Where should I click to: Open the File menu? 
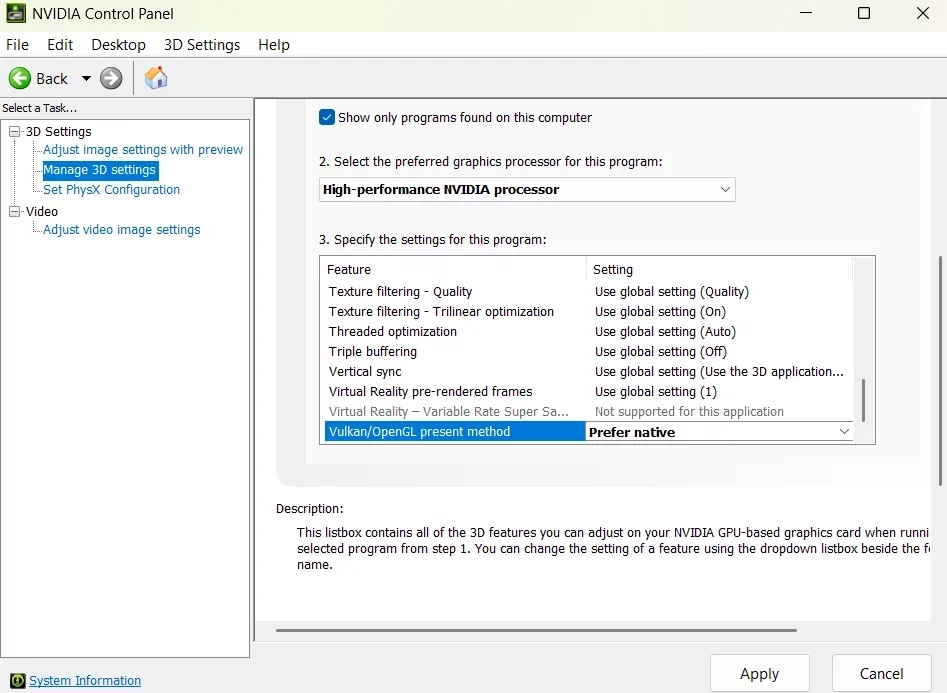[x=18, y=45]
